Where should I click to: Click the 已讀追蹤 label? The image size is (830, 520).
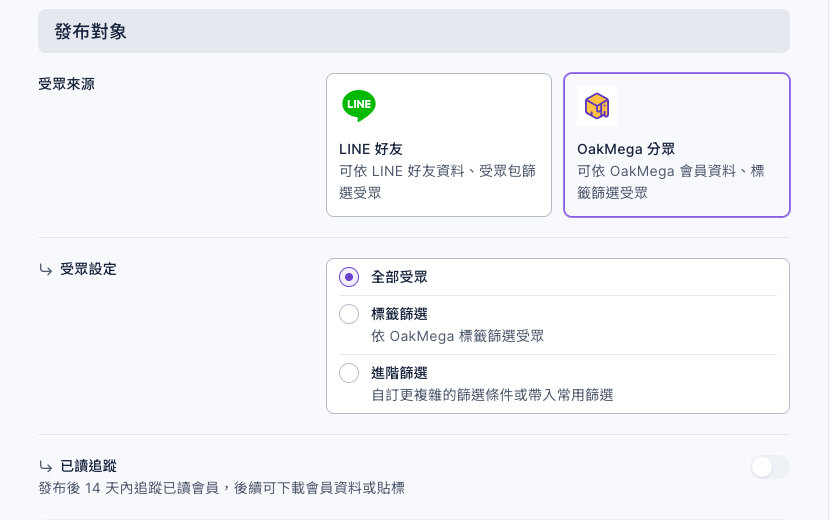point(88,466)
